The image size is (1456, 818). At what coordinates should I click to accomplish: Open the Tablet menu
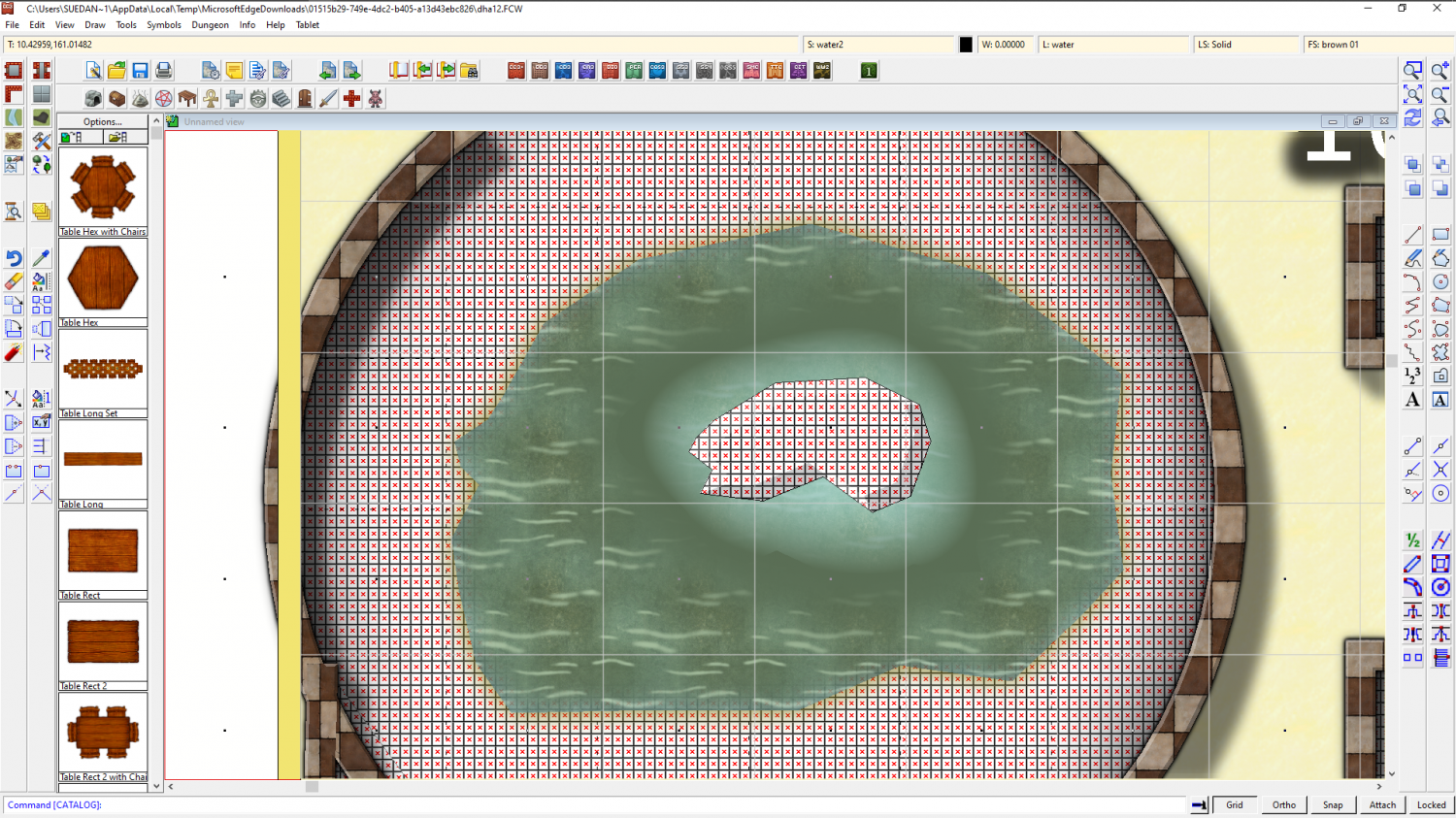click(308, 25)
